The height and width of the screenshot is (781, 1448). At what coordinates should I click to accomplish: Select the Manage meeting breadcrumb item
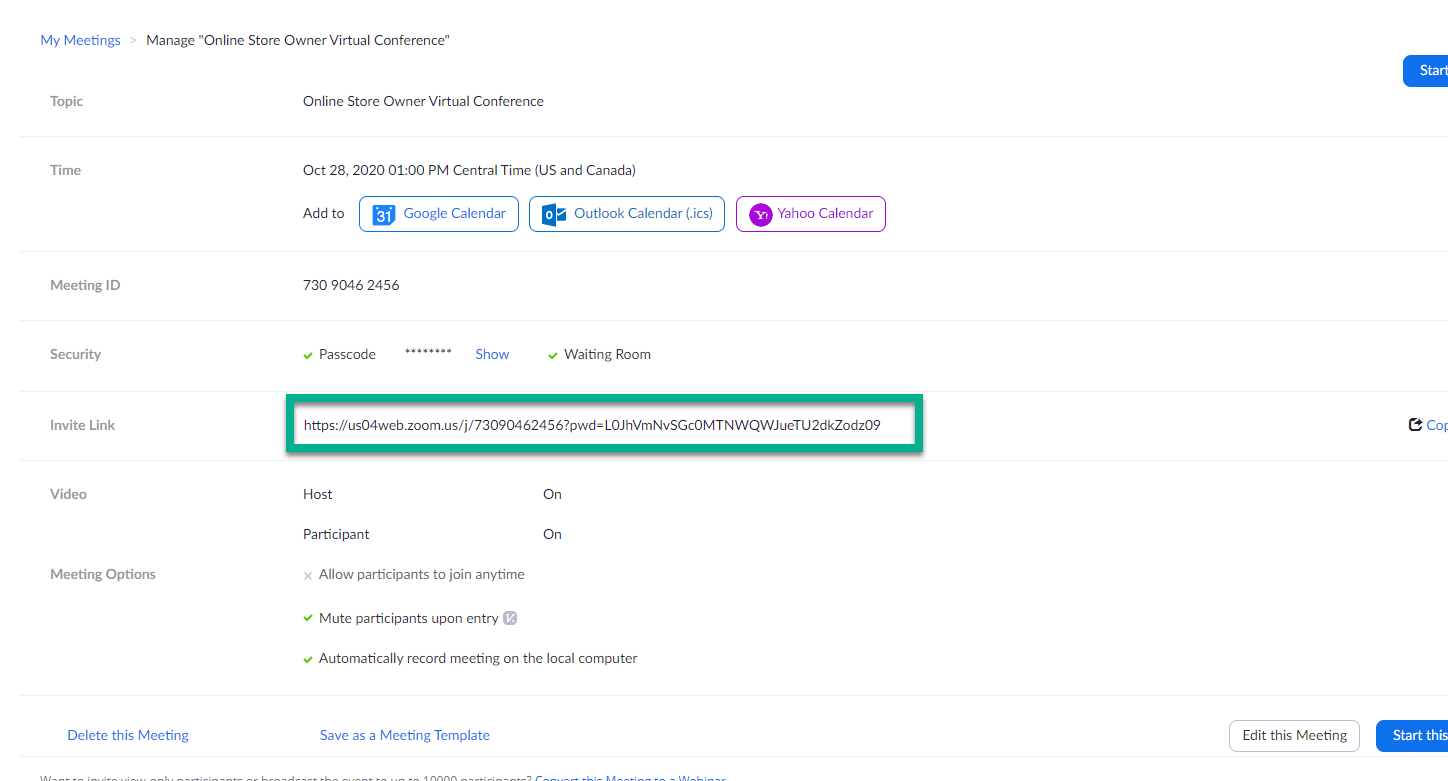coord(297,40)
